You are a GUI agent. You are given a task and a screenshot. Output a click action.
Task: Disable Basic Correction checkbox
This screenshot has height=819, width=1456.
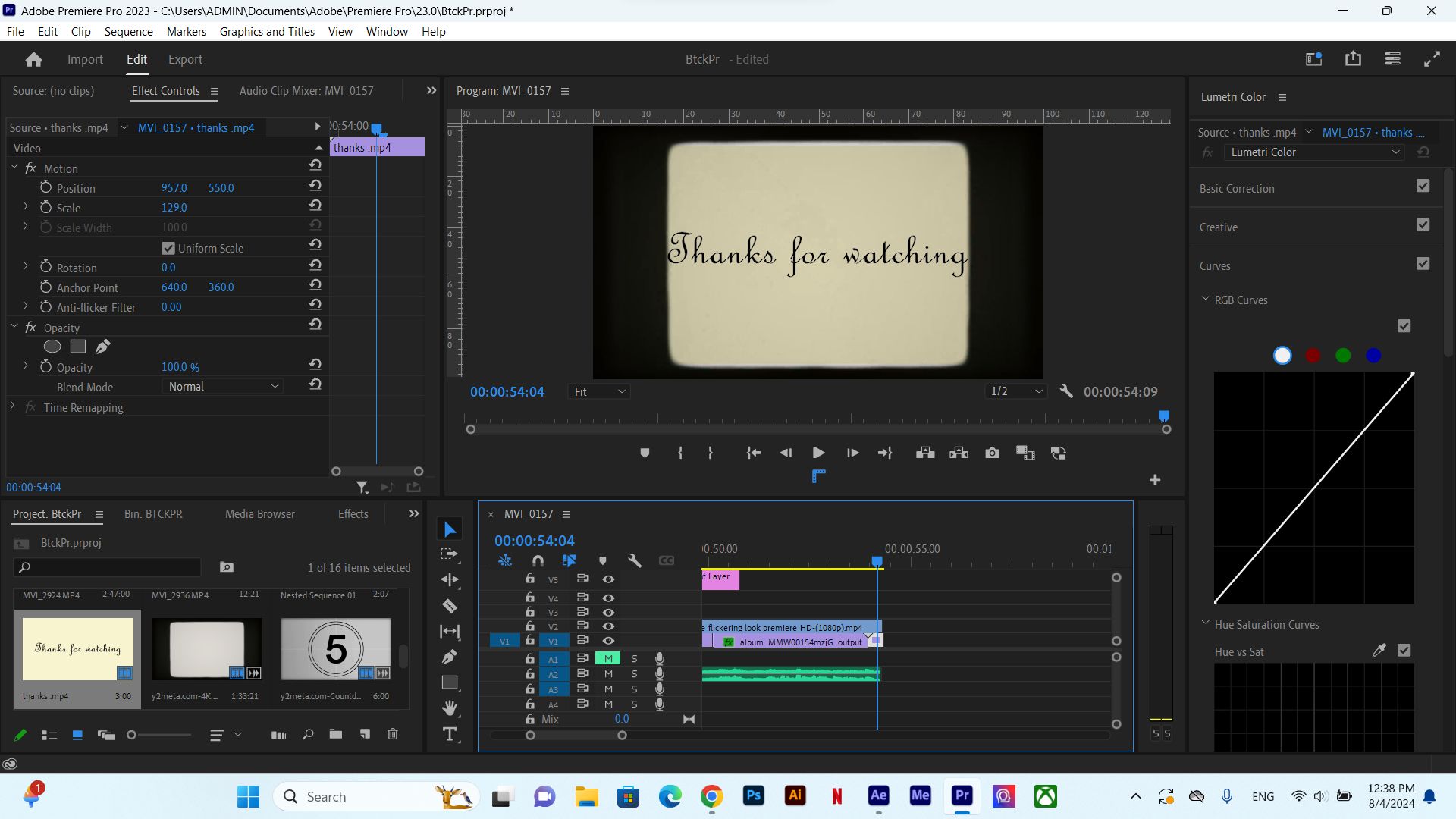tap(1423, 186)
